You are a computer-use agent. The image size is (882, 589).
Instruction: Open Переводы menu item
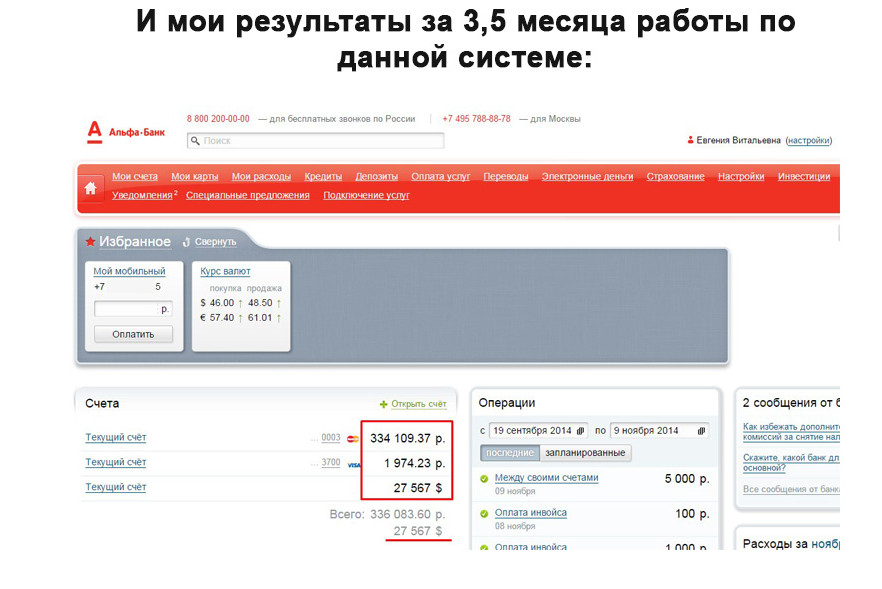506,176
